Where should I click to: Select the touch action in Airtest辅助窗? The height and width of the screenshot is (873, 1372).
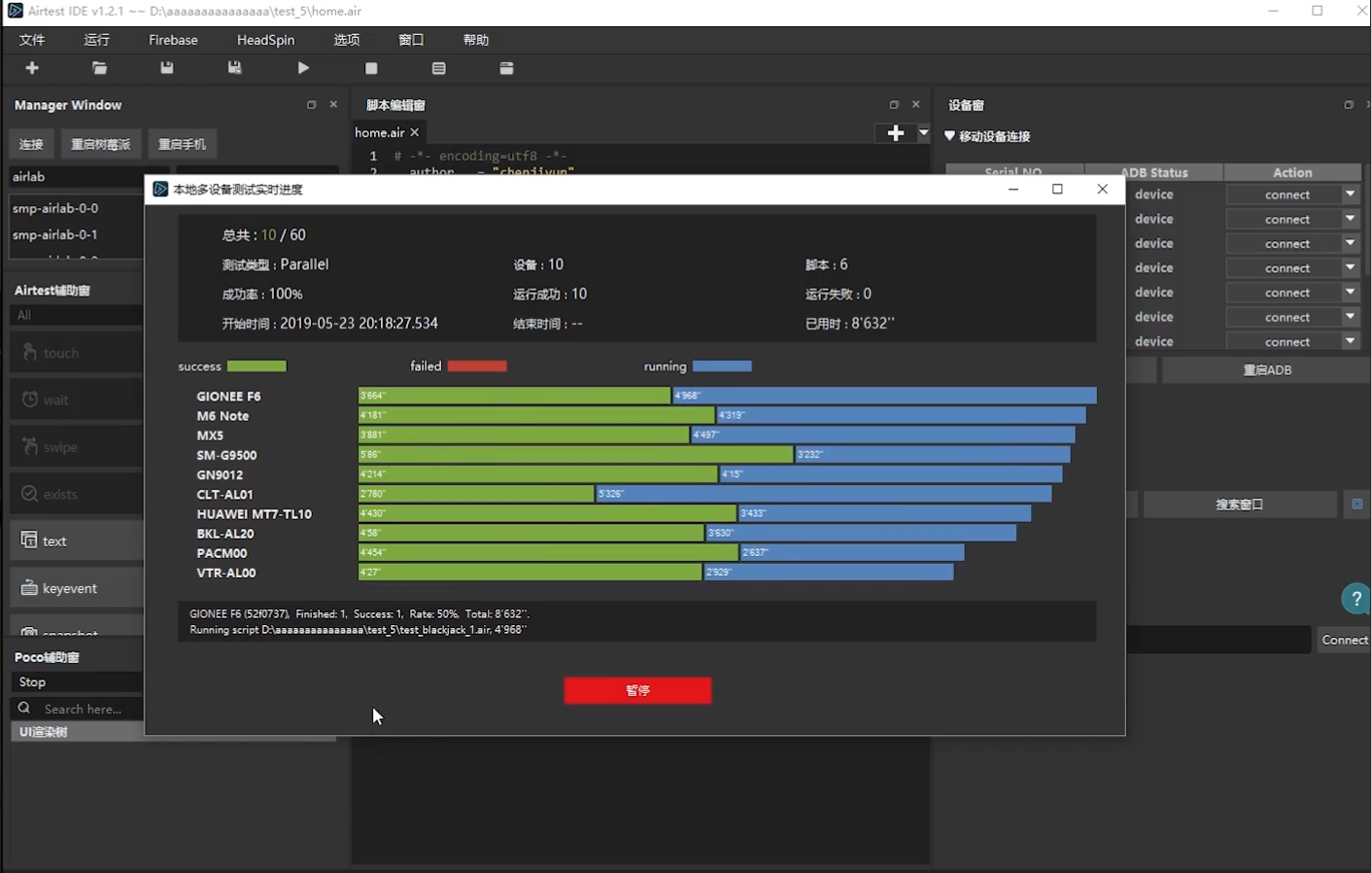[76, 353]
